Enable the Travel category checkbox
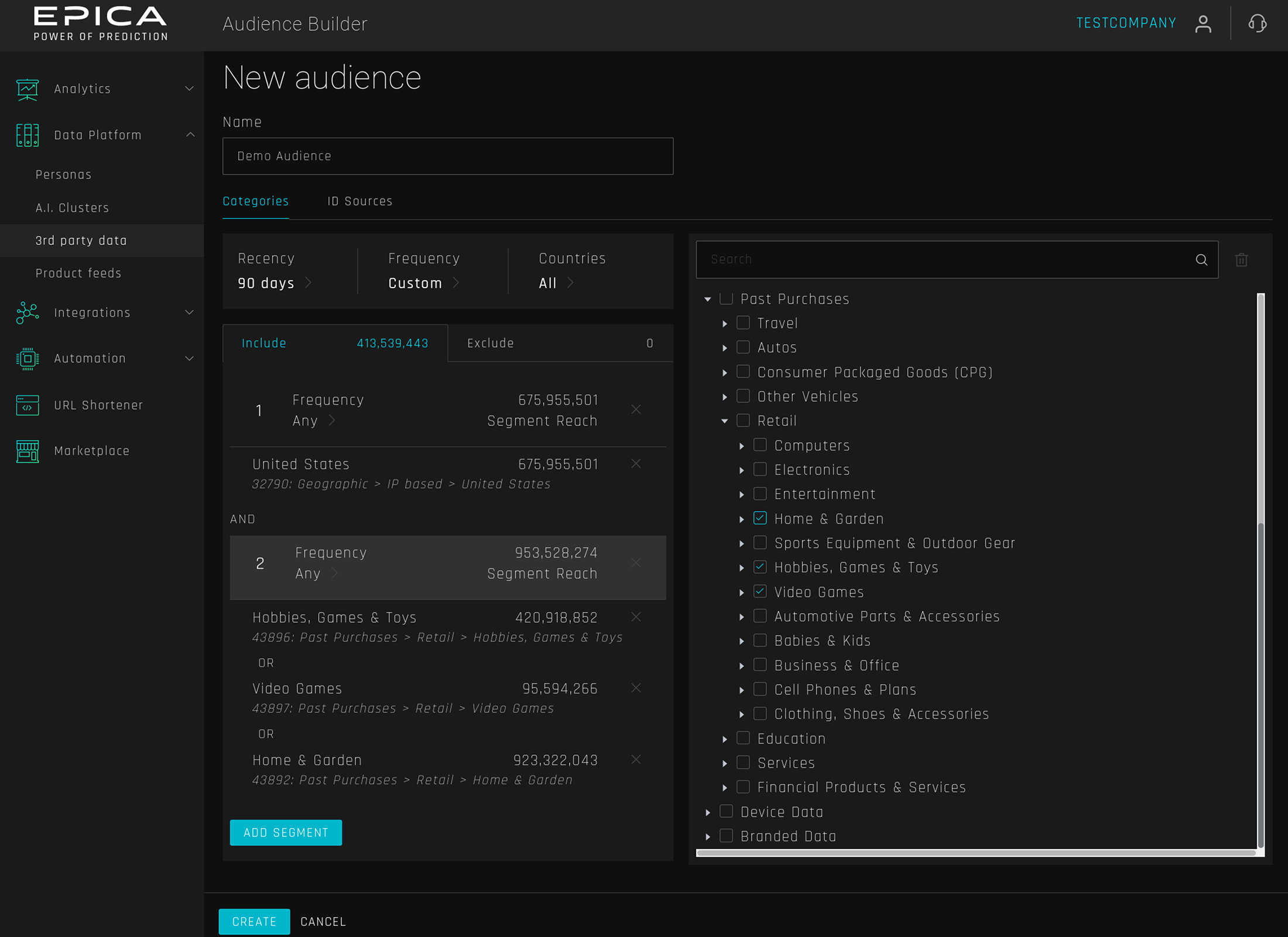 (x=744, y=323)
